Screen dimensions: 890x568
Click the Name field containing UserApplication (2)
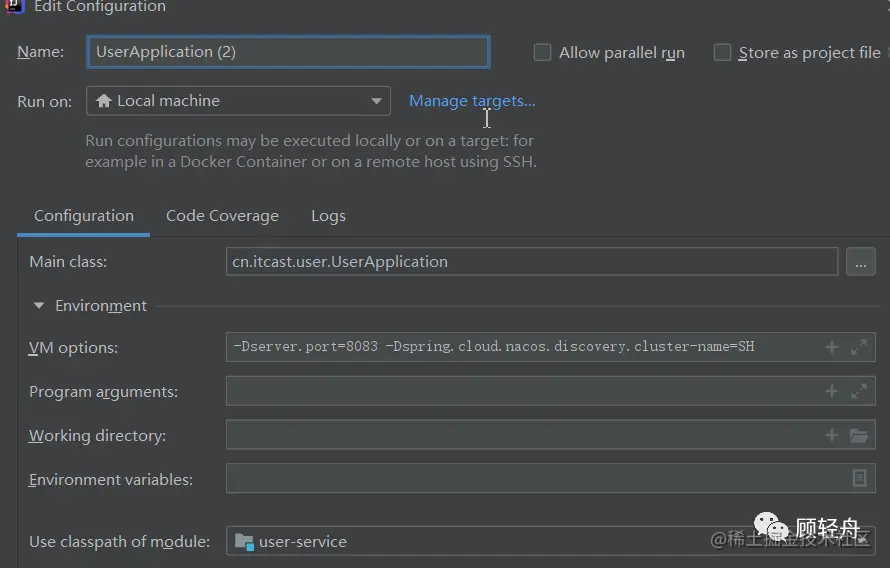288,52
